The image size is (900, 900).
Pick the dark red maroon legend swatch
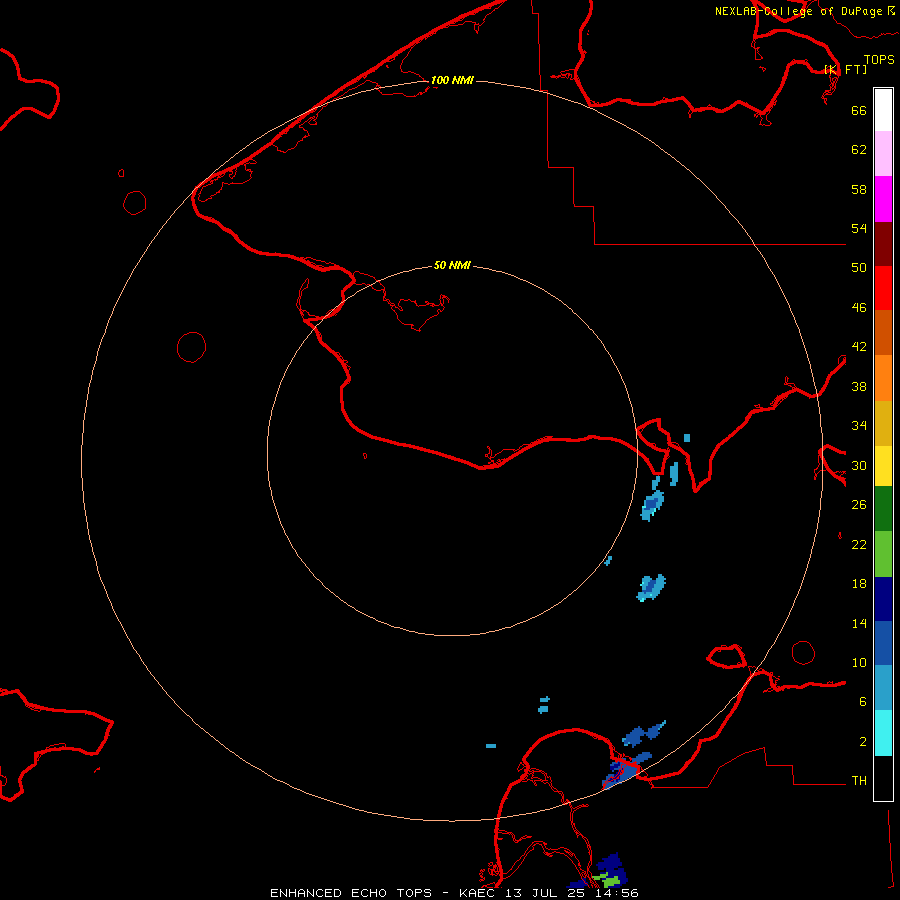[x=883, y=245]
